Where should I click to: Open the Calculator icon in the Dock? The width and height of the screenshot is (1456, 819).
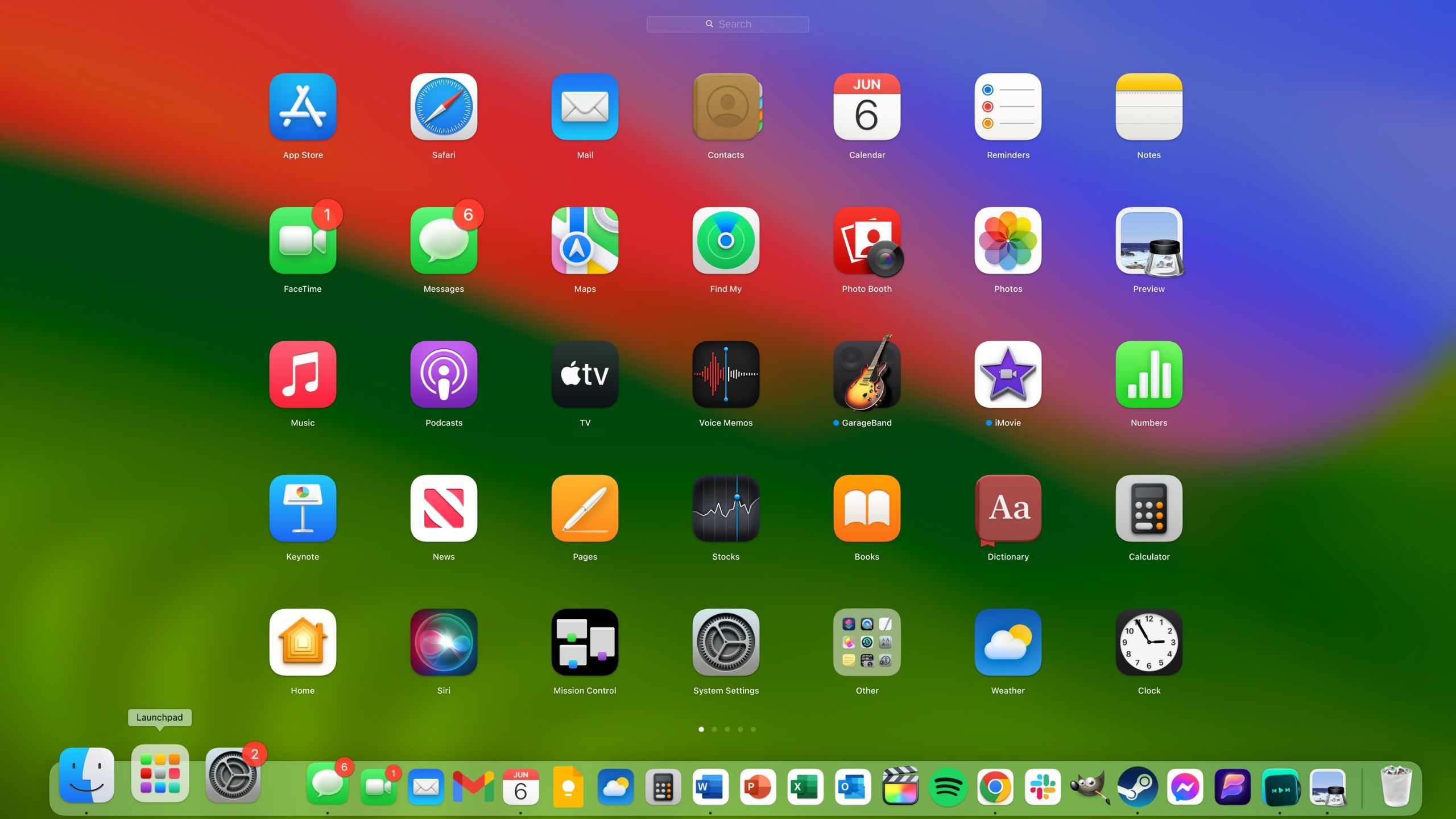point(663,787)
